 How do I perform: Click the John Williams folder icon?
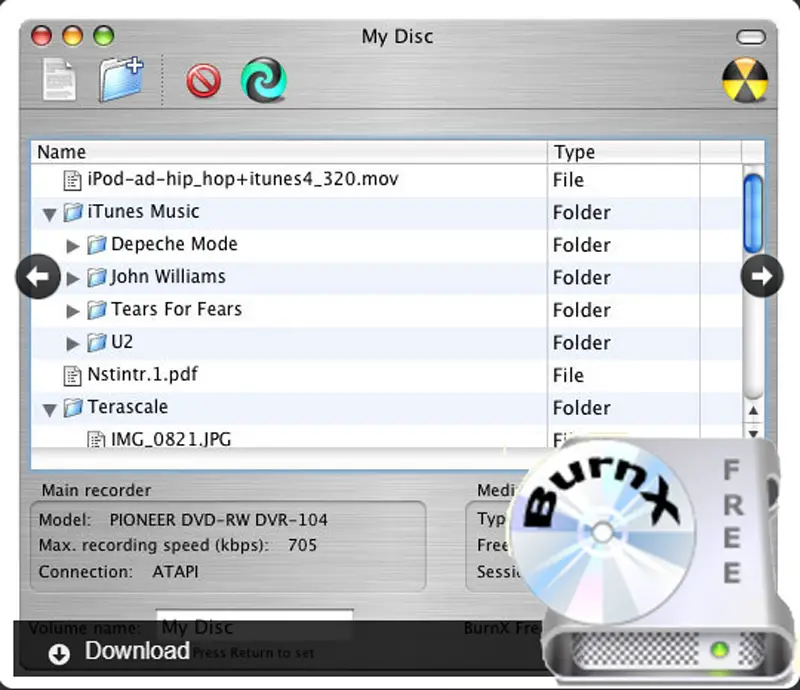click(x=96, y=278)
